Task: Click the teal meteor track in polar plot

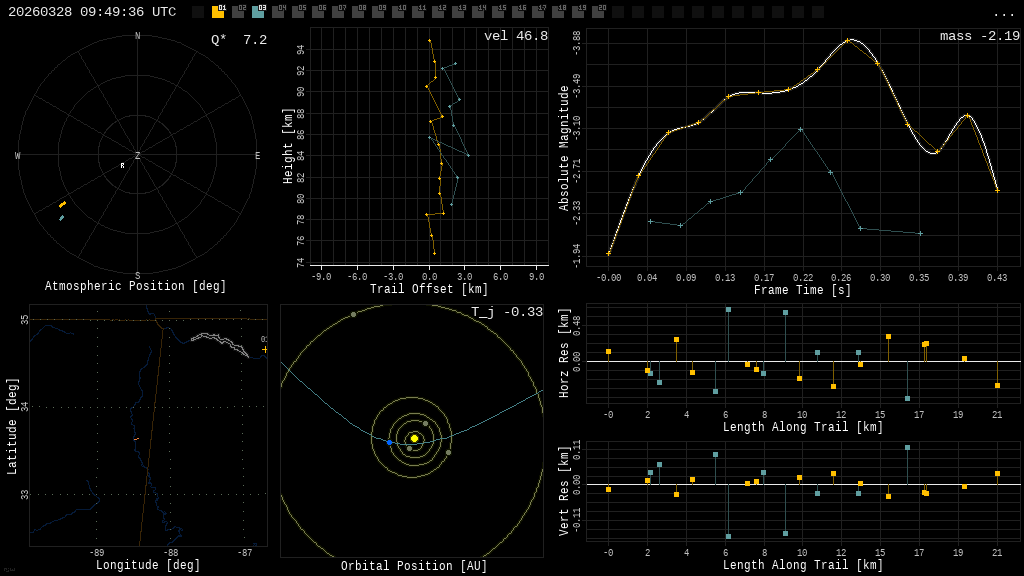Action: (61, 217)
